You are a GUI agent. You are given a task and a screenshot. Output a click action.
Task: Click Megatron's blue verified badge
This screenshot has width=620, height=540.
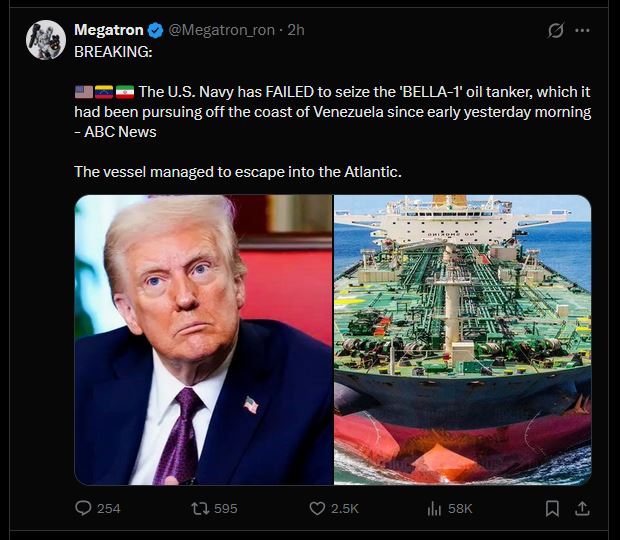(x=155, y=30)
